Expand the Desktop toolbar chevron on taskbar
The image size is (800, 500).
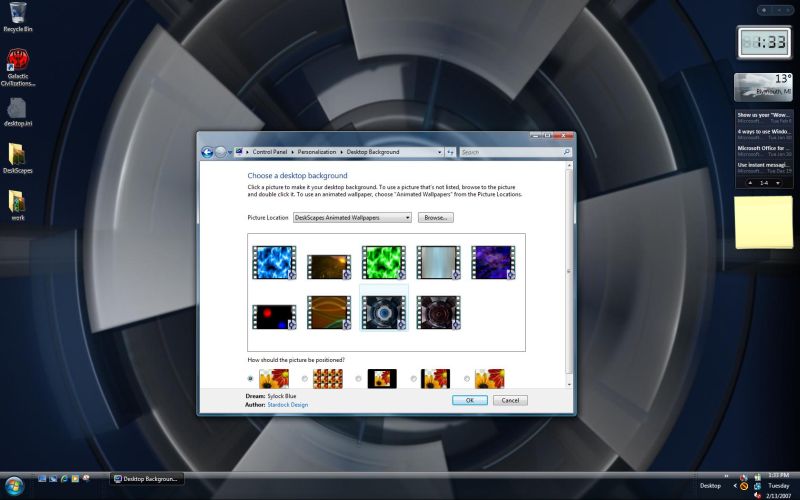coord(726,477)
